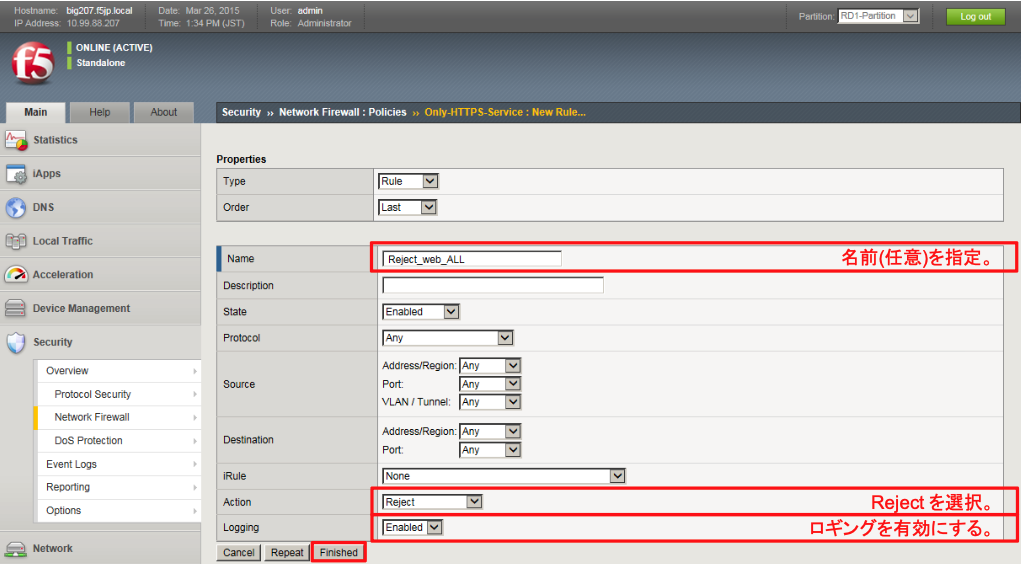This screenshot has width=1021, height=564.
Task: Open Source Address/Region dropdown
Action: (490, 366)
